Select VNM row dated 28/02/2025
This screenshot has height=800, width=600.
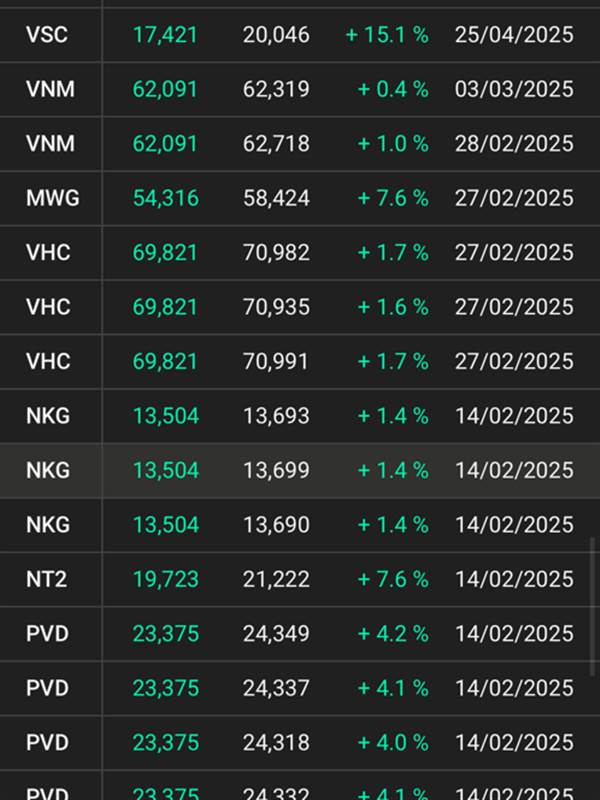coord(300,144)
